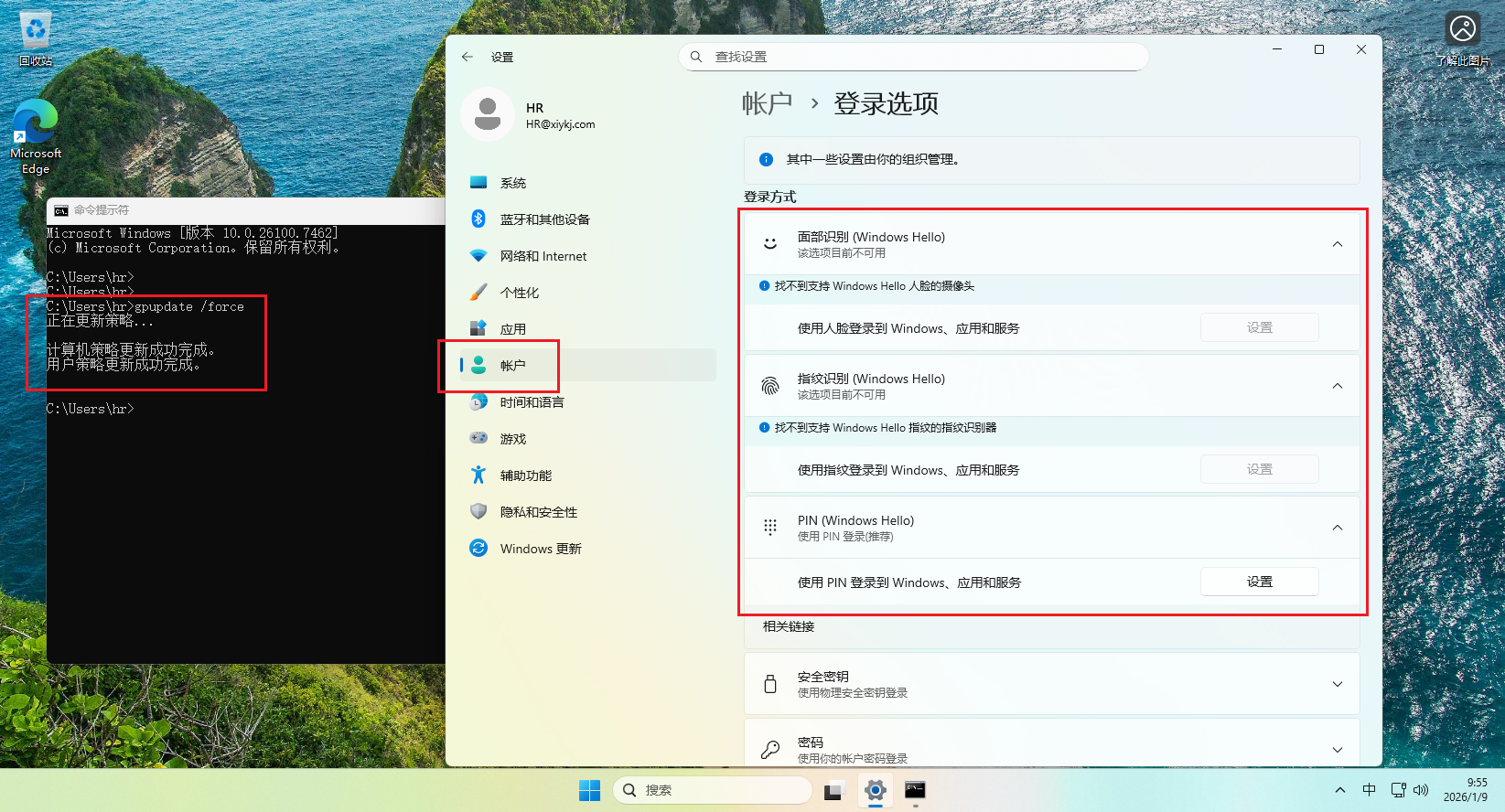Click the security key icon
Viewport: 1505px width, 812px height.
click(x=770, y=684)
